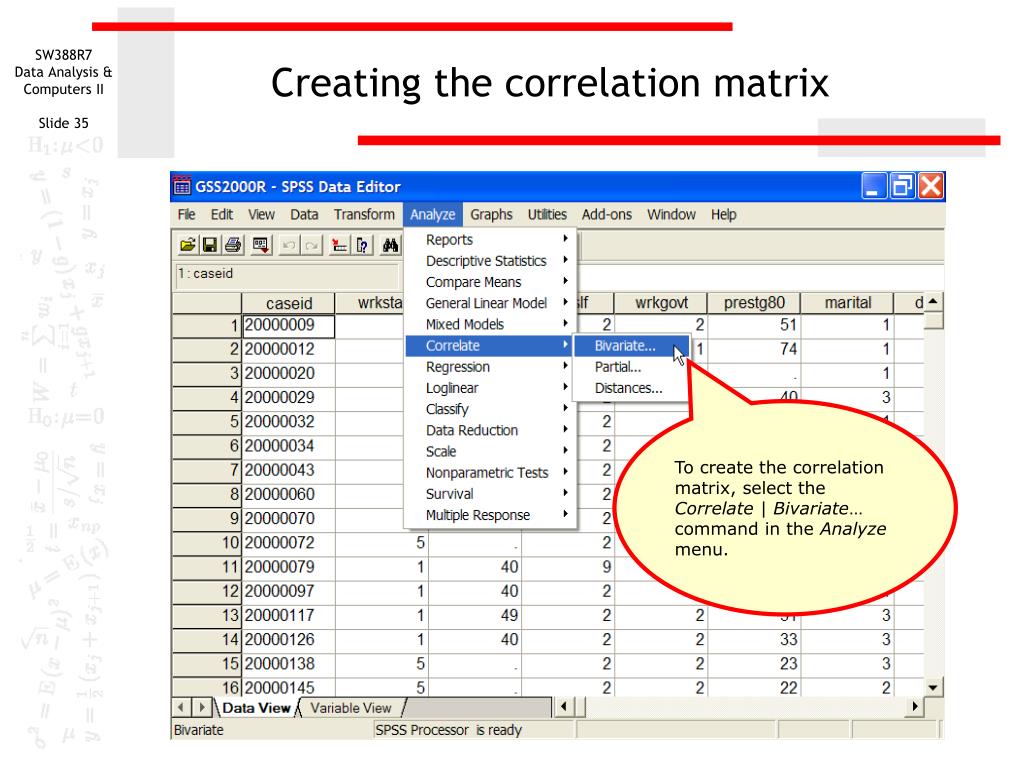The image size is (1024, 768).
Task: Click 'SPSS Processor is ready' status text
Action: click(449, 730)
